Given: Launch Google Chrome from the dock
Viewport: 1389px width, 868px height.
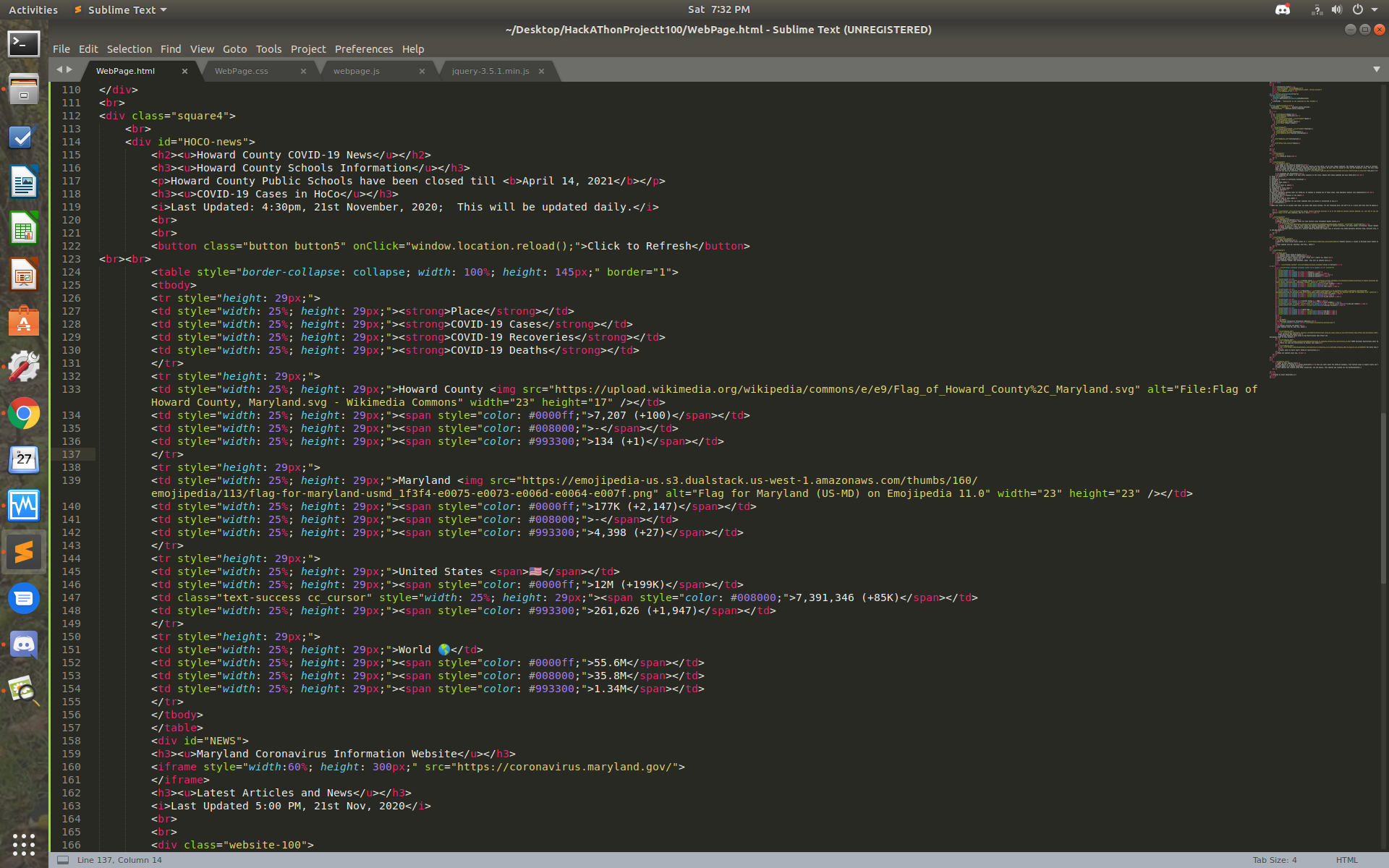Looking at the screenshot, I should click(x=24, y=414).
